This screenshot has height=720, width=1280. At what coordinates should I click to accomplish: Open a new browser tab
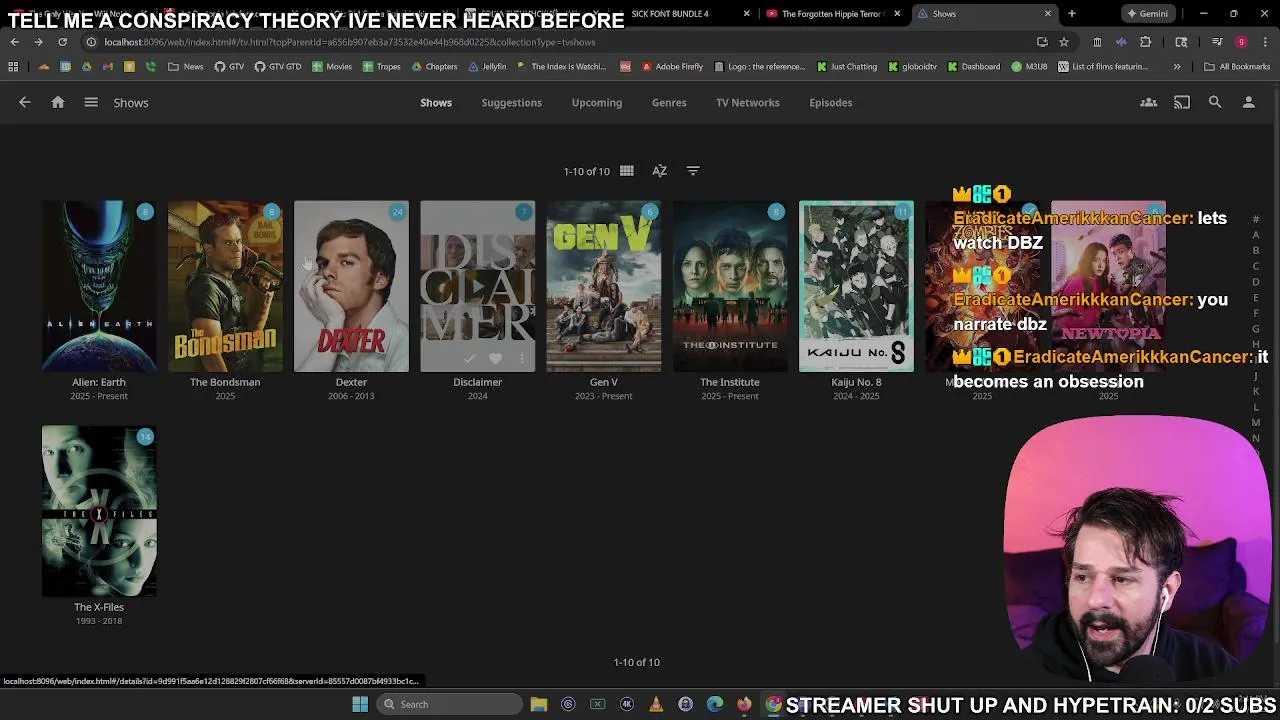click(x=1072, y=14)
